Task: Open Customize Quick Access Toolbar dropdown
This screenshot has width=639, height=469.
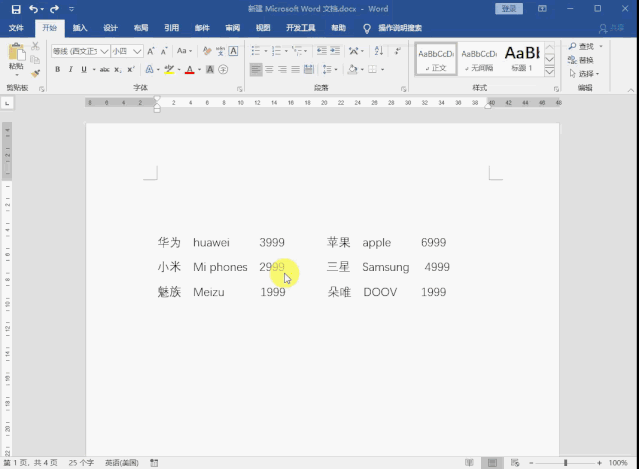Action: coord(71,9)
